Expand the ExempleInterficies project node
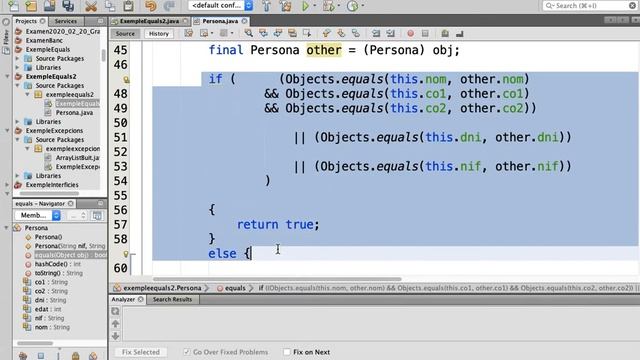This screenshot has height=360, width=640. [7, 184]
